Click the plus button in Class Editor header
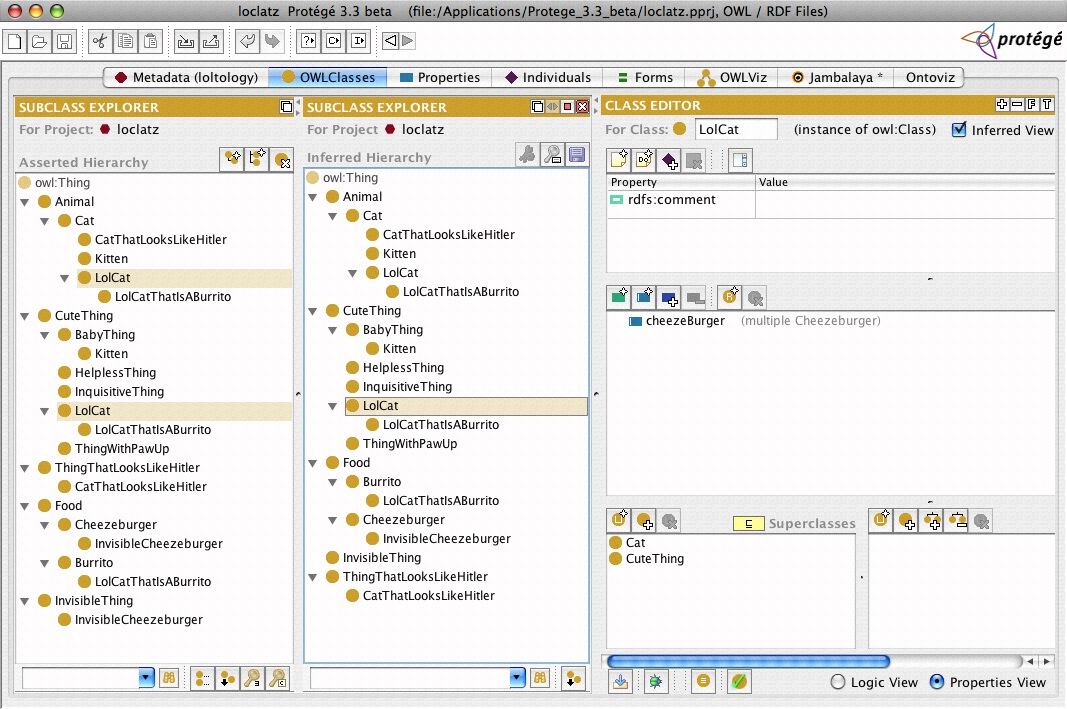This screenshot has width=1067, height=709. point(1002,104)
